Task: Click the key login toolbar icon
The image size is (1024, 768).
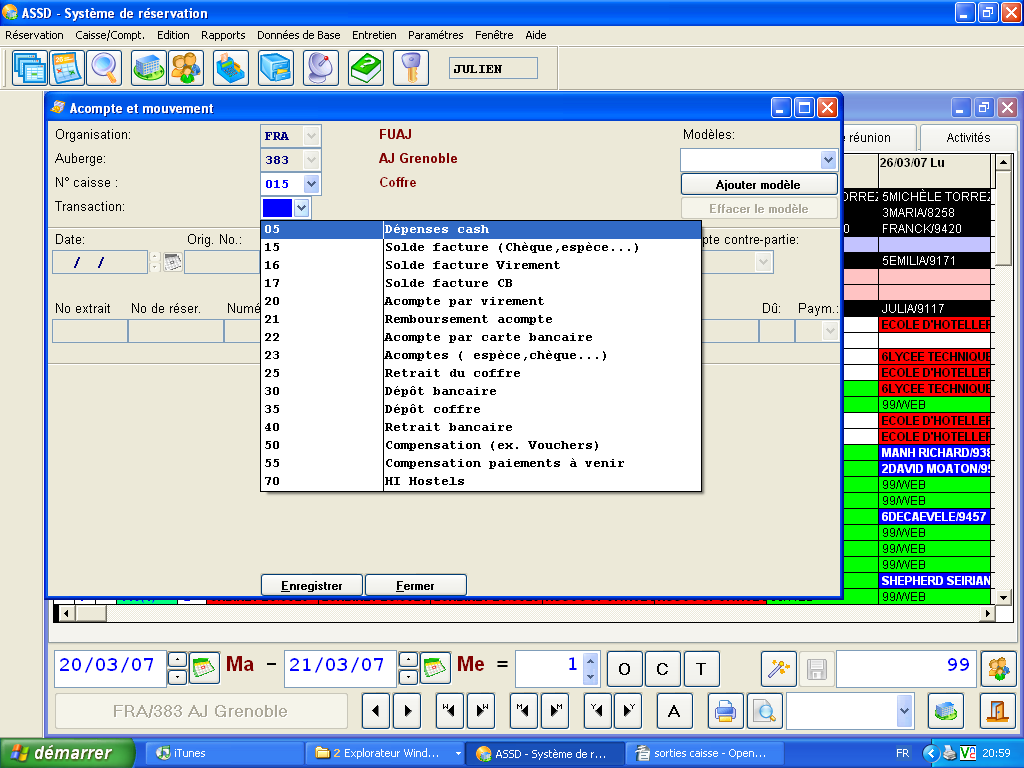Action: (411, 68)
